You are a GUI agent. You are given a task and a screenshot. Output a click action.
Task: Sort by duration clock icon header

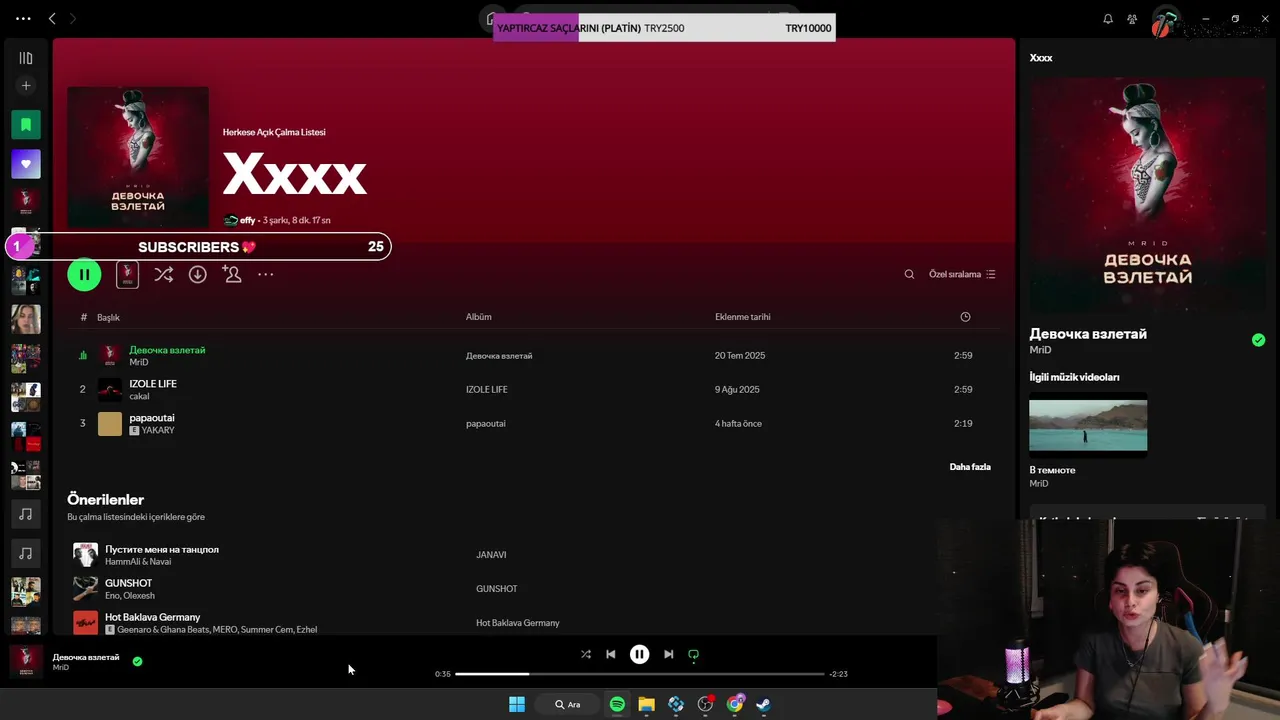[x=965, y=317]
